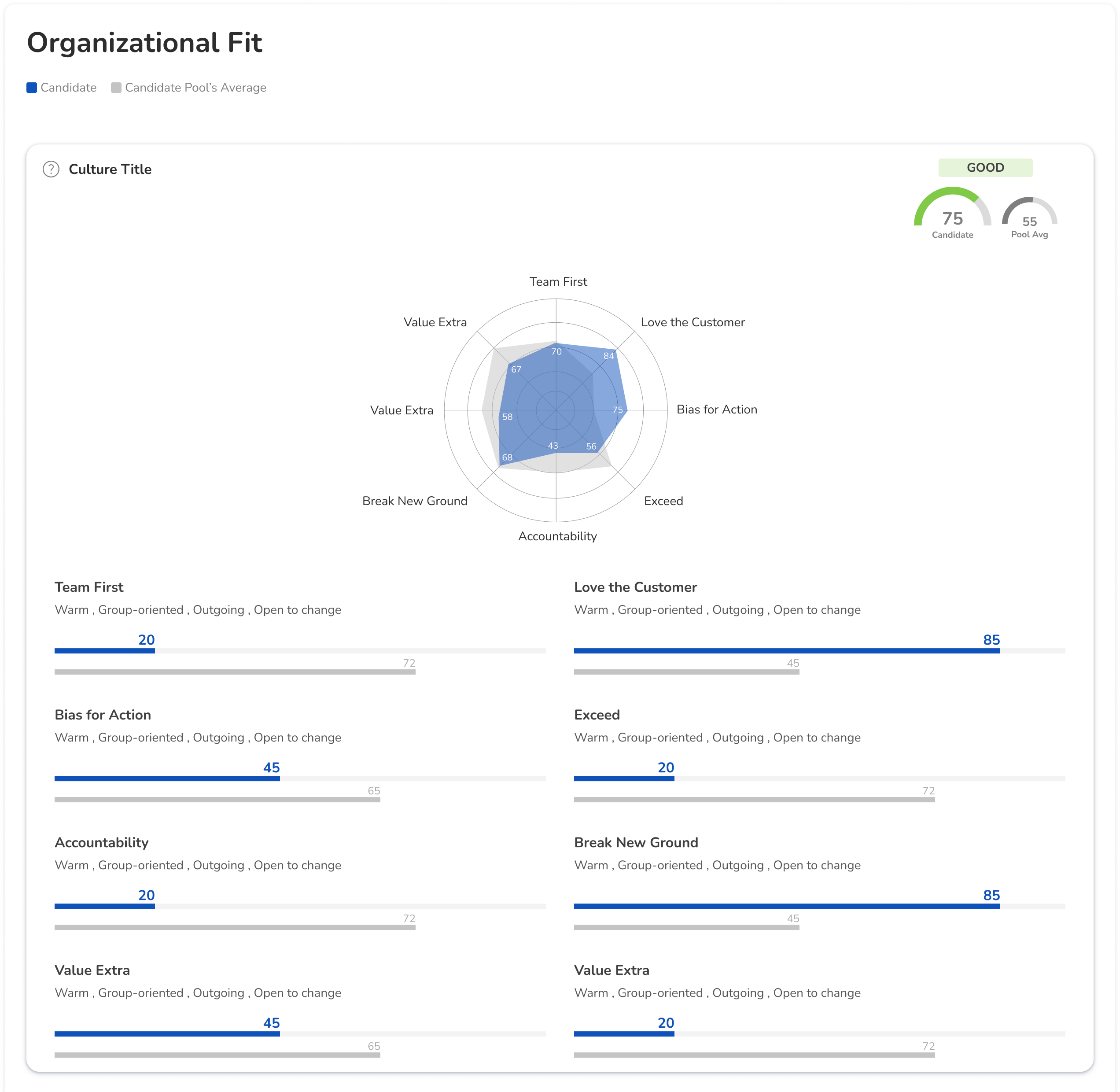
Task: Click the Accountability radar axis label
Action: pyautogui.click(x=557, y=536)
